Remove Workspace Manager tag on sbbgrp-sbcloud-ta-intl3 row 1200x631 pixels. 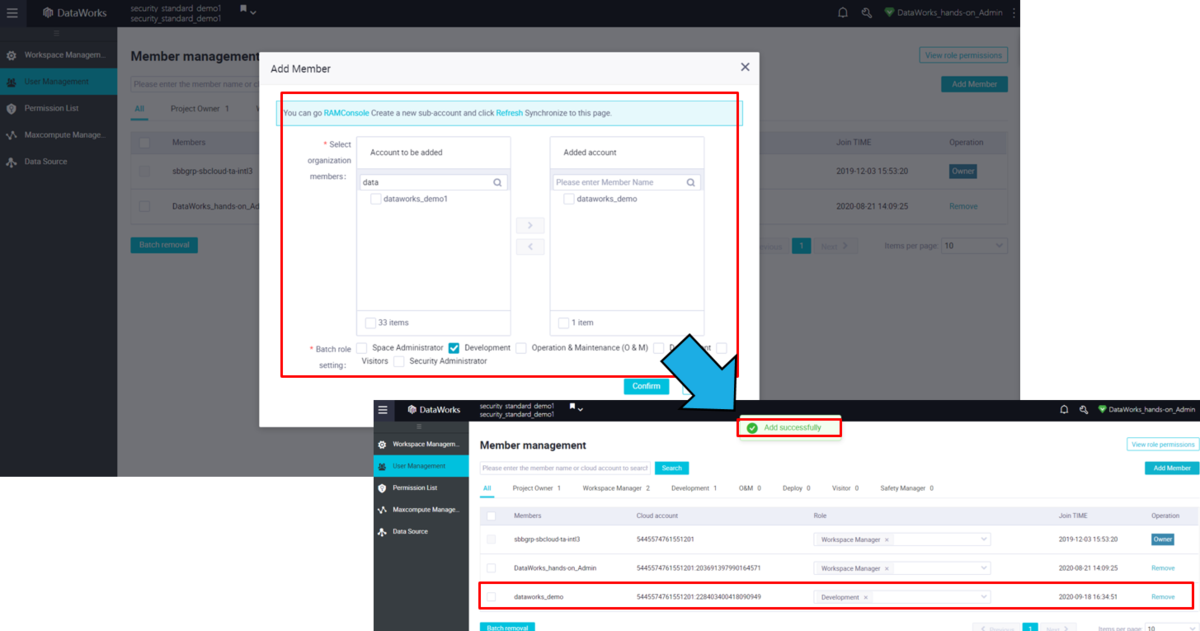click(x=886, y=540)
